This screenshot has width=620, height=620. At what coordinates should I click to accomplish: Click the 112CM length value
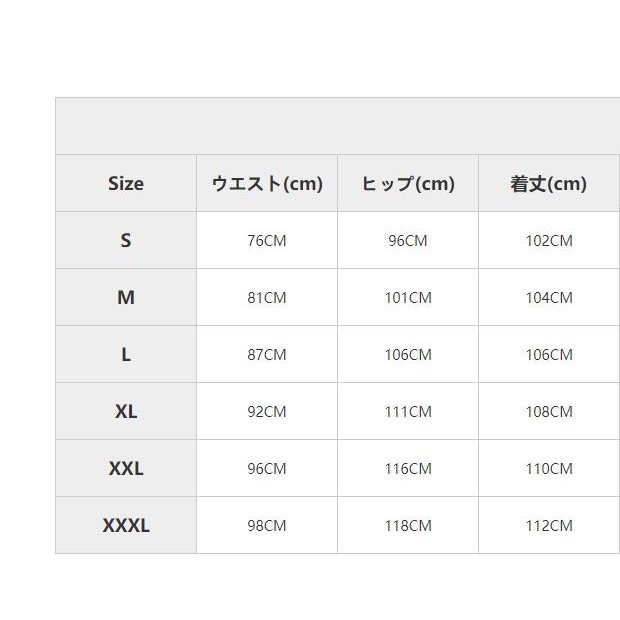[x=548, y=526]
